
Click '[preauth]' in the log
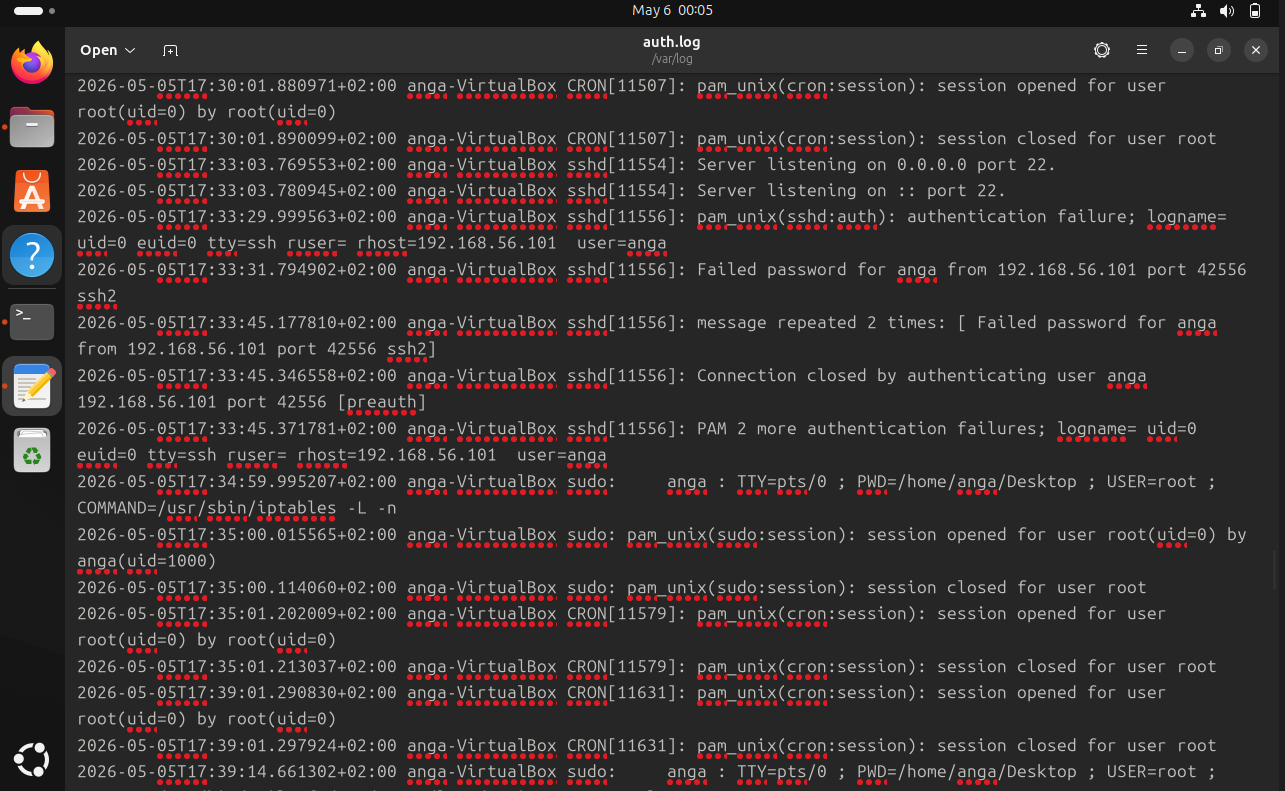pyautogui.click(x=382, y=402)
